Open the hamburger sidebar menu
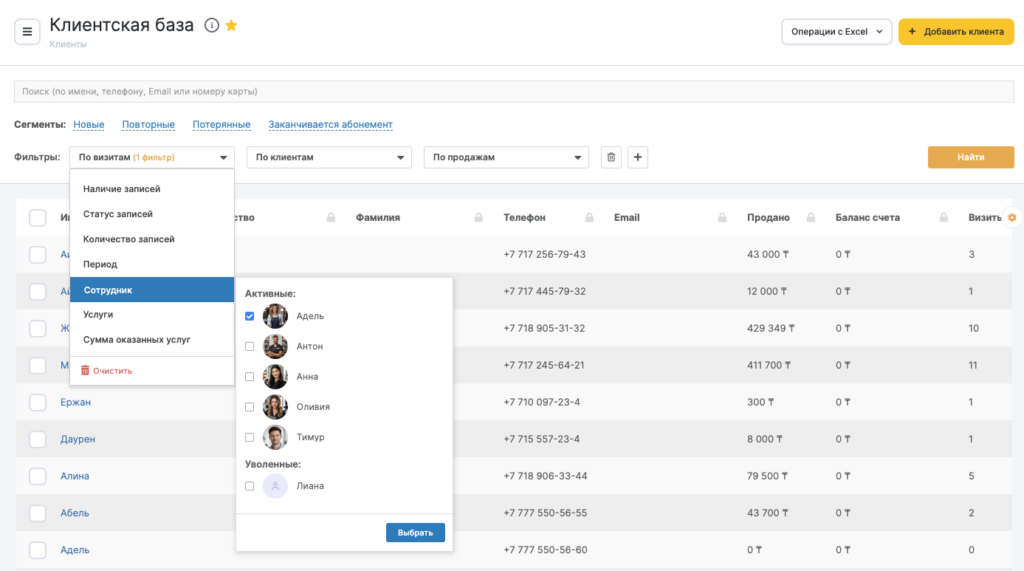Screen dimensions: 1024x571 (27, 32)
